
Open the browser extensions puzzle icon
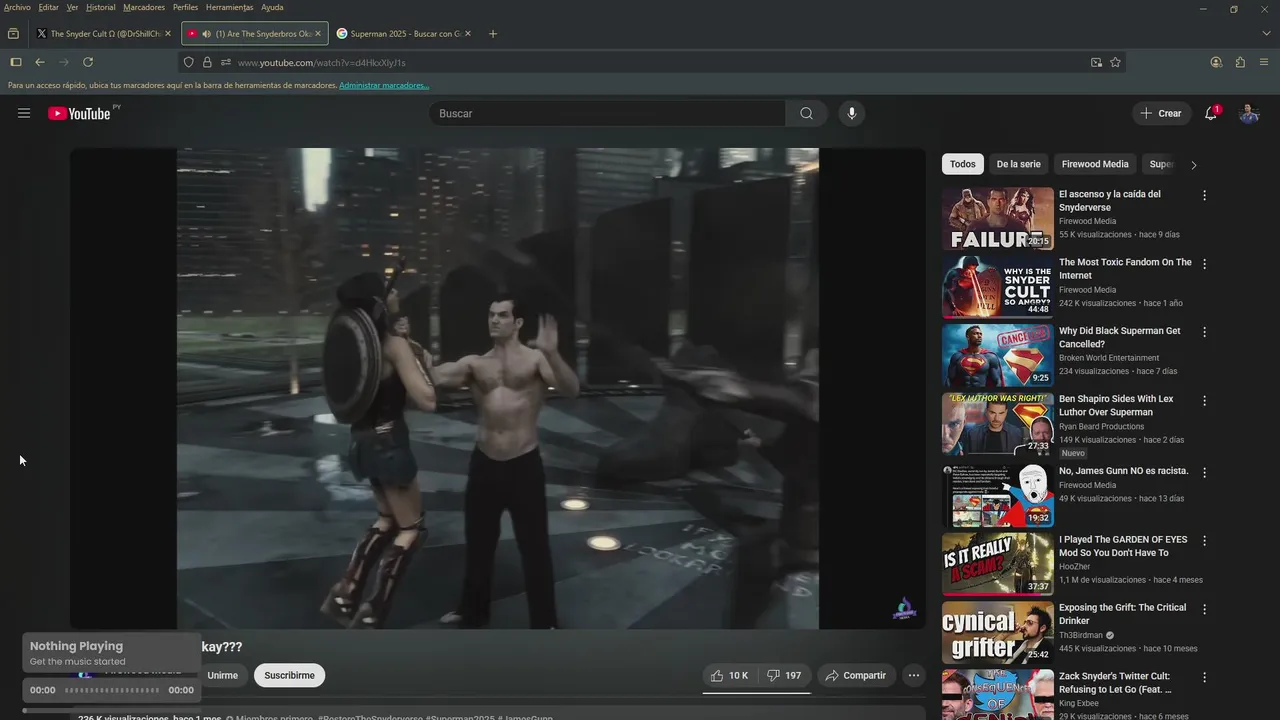click(x=1240, y=62)
